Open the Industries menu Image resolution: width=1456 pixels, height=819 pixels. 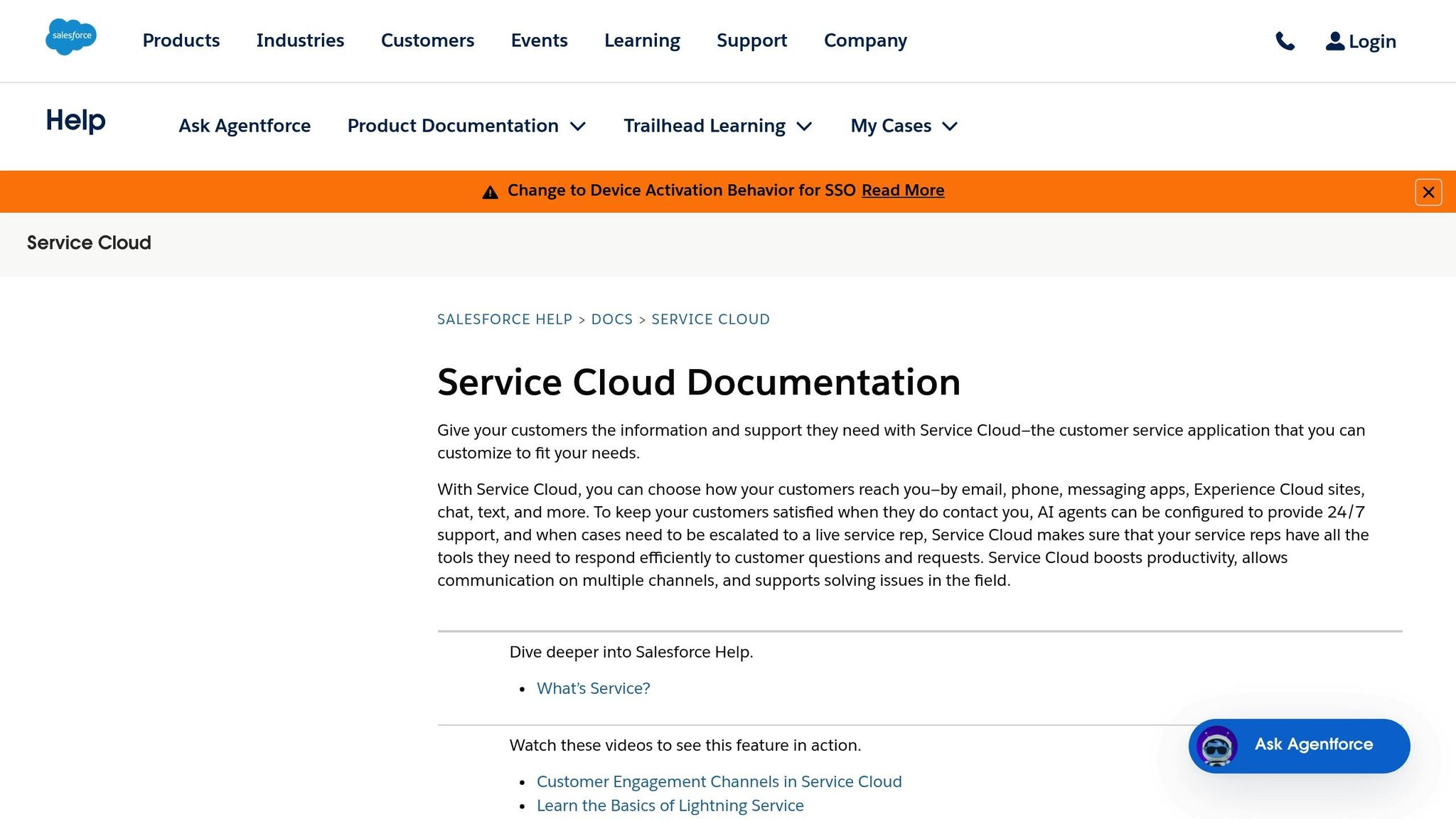pyautogui.click(x=300, y=41)
